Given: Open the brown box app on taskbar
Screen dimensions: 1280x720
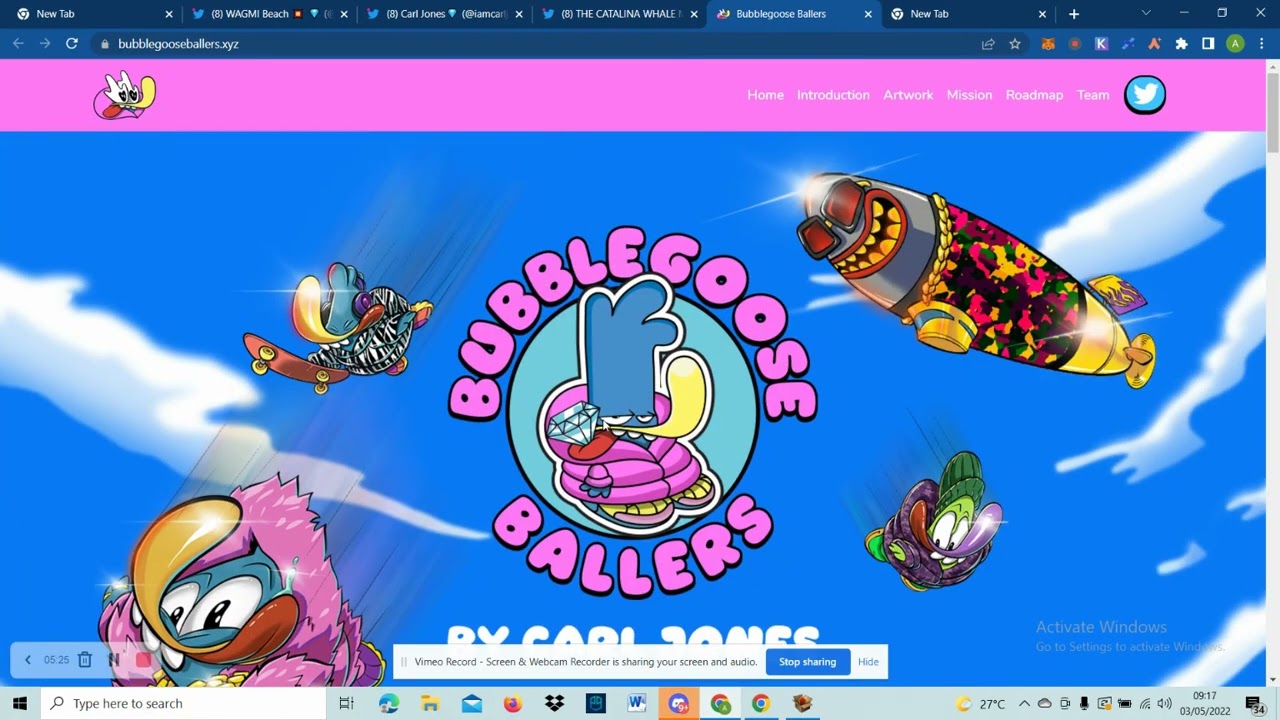Looking at the screenshot, I should click(802, 703).
